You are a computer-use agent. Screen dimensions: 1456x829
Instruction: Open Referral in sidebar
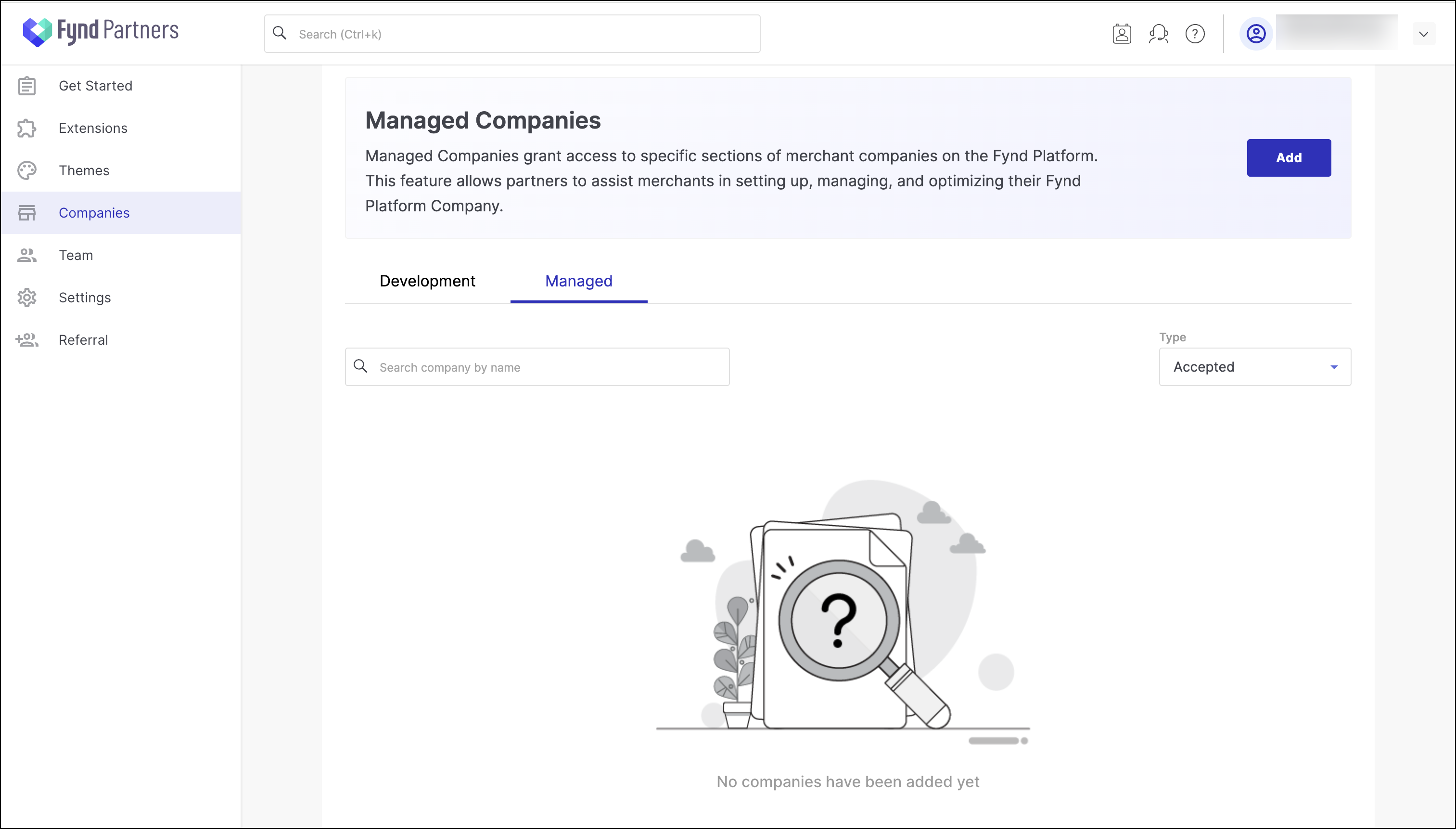pos(121,340)
